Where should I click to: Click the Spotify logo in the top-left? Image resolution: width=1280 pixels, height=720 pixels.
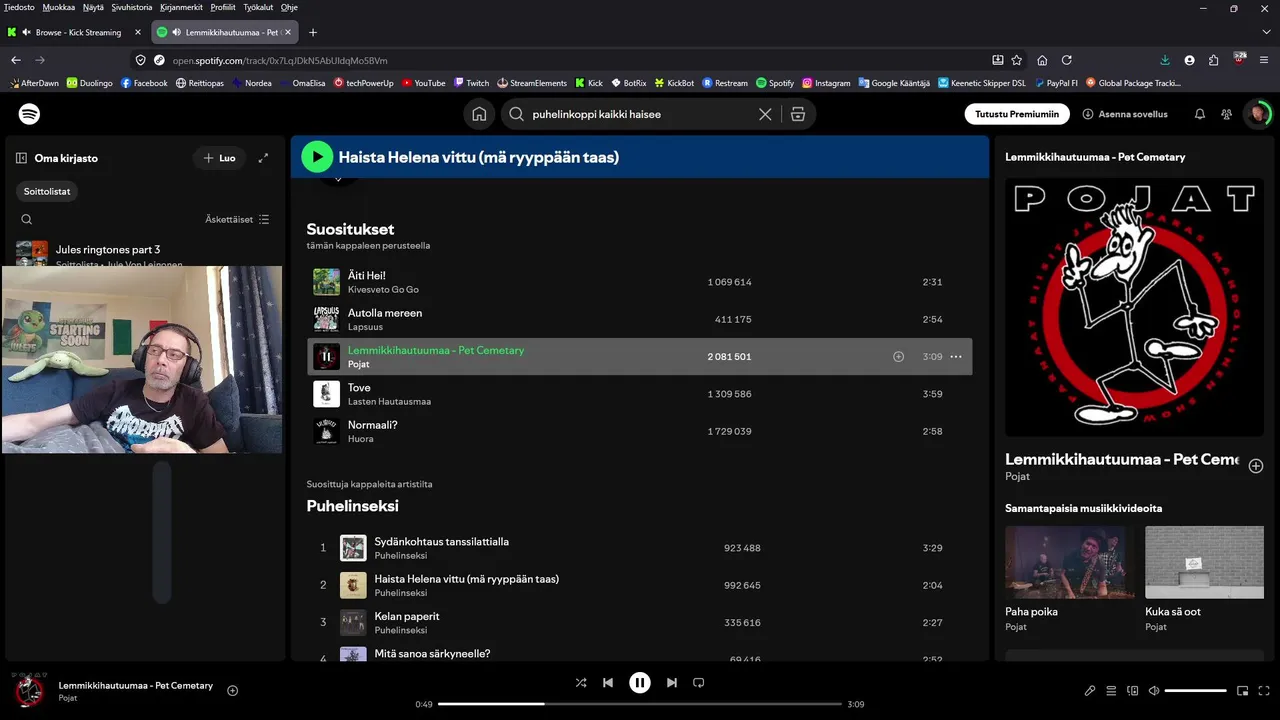click(x=30, y=114)
